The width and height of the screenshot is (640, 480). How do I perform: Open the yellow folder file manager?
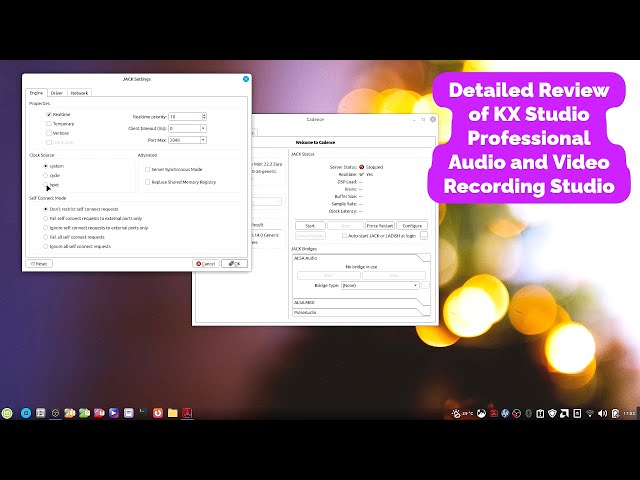[x=173, y=413]
